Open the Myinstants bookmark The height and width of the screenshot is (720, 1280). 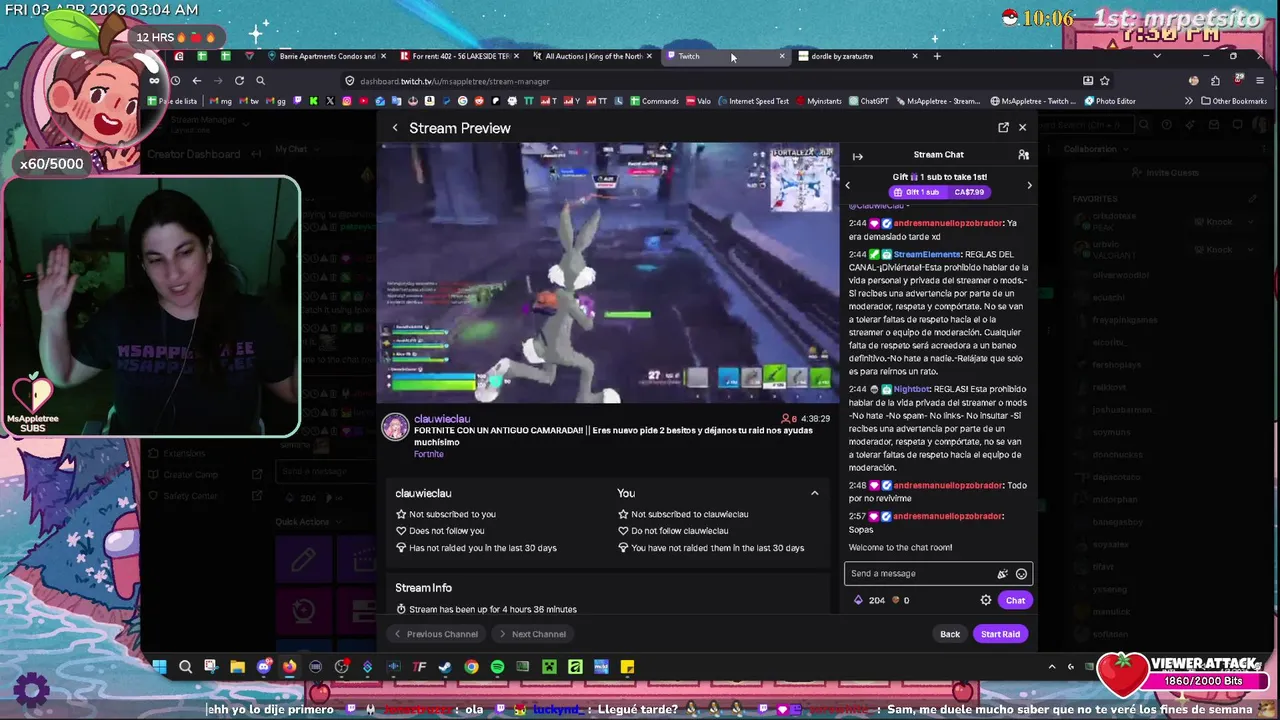818,101
